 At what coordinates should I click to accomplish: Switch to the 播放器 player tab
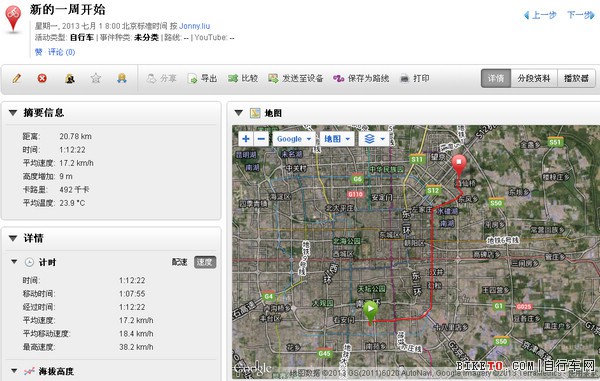[x=576, y=78]
